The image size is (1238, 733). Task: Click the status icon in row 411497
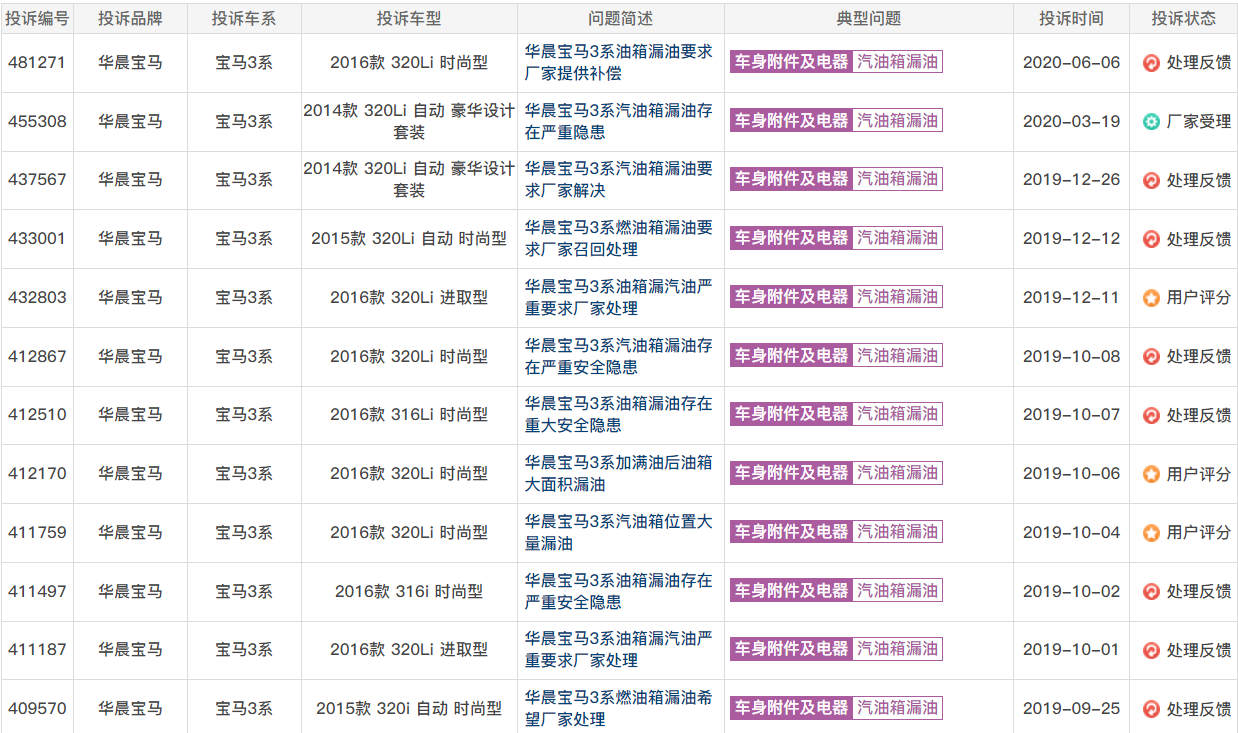[x=1151, y=592]
